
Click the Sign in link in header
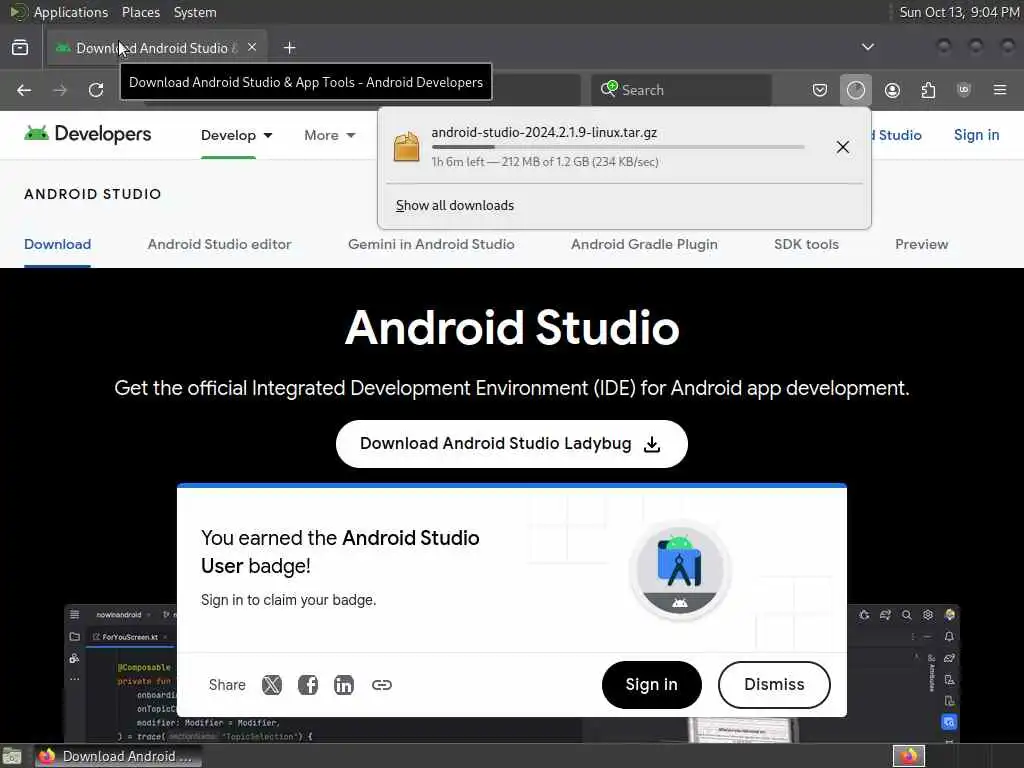(976, 135)
